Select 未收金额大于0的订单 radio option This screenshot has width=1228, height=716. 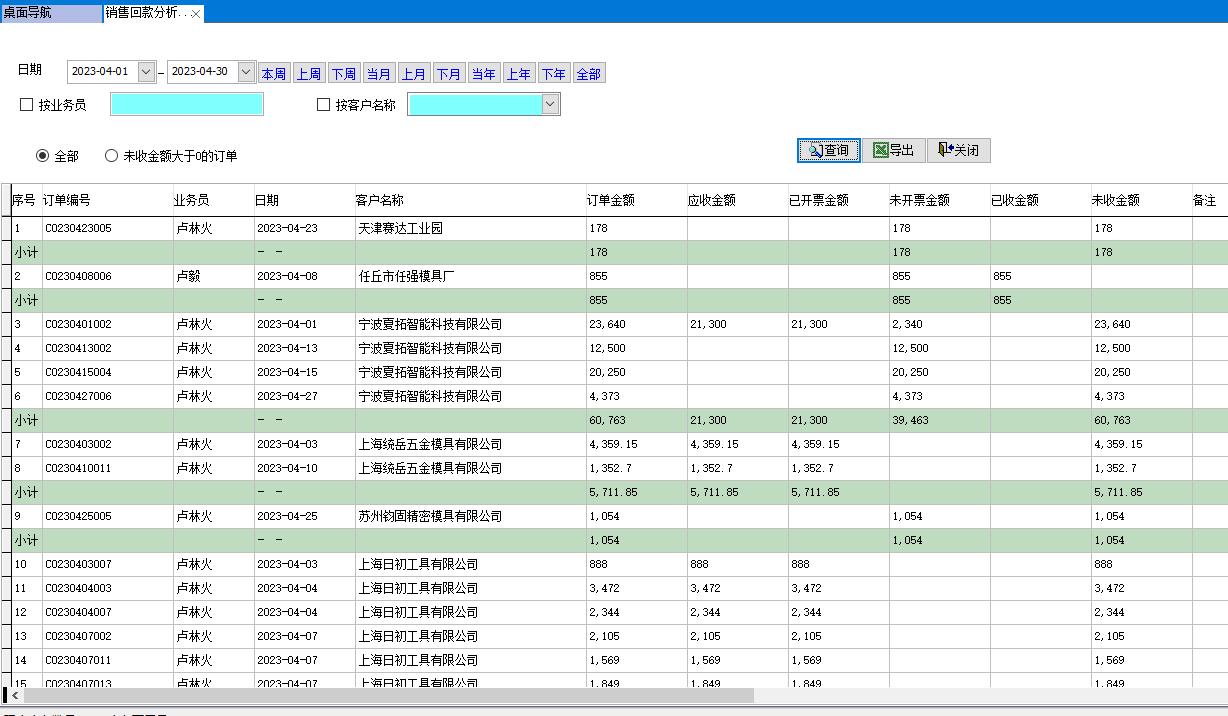tap(112, 156)
